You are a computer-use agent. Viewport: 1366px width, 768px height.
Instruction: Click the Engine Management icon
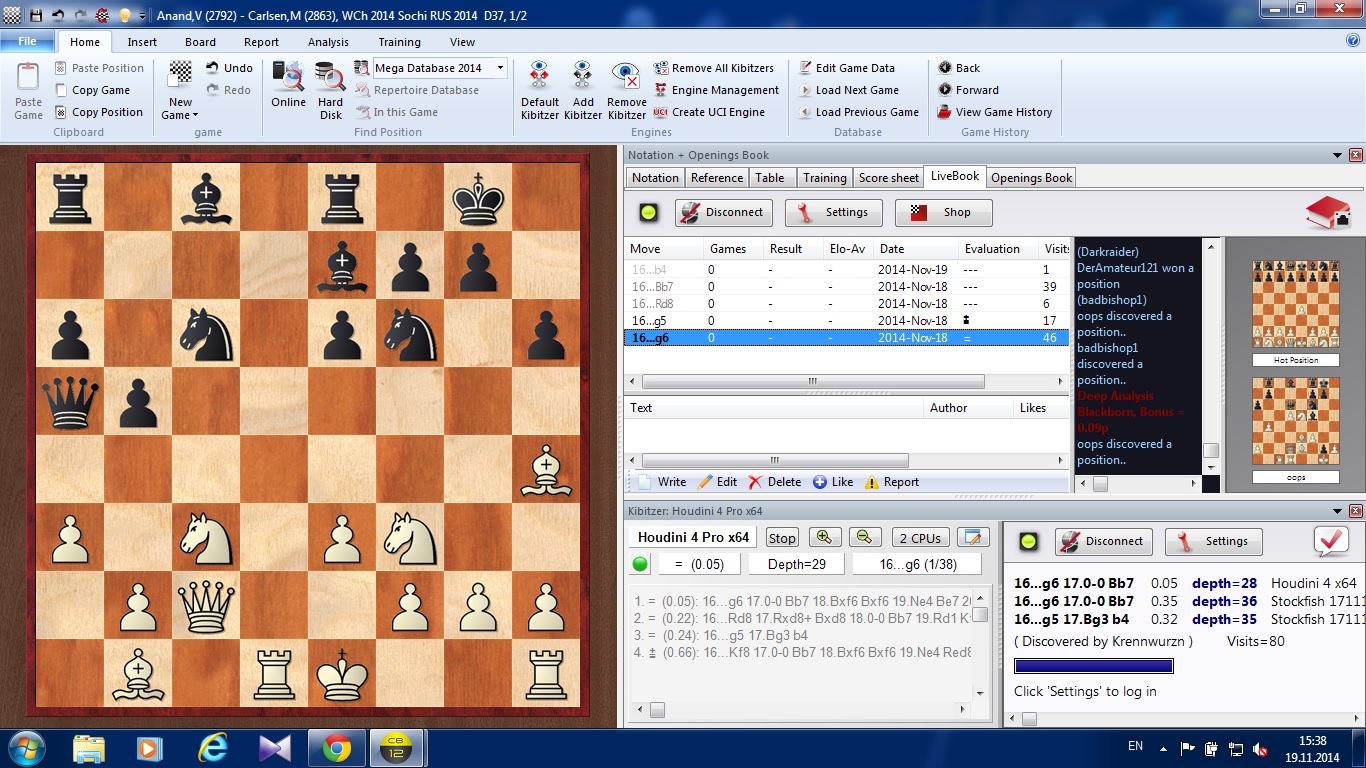coord(661,90)
